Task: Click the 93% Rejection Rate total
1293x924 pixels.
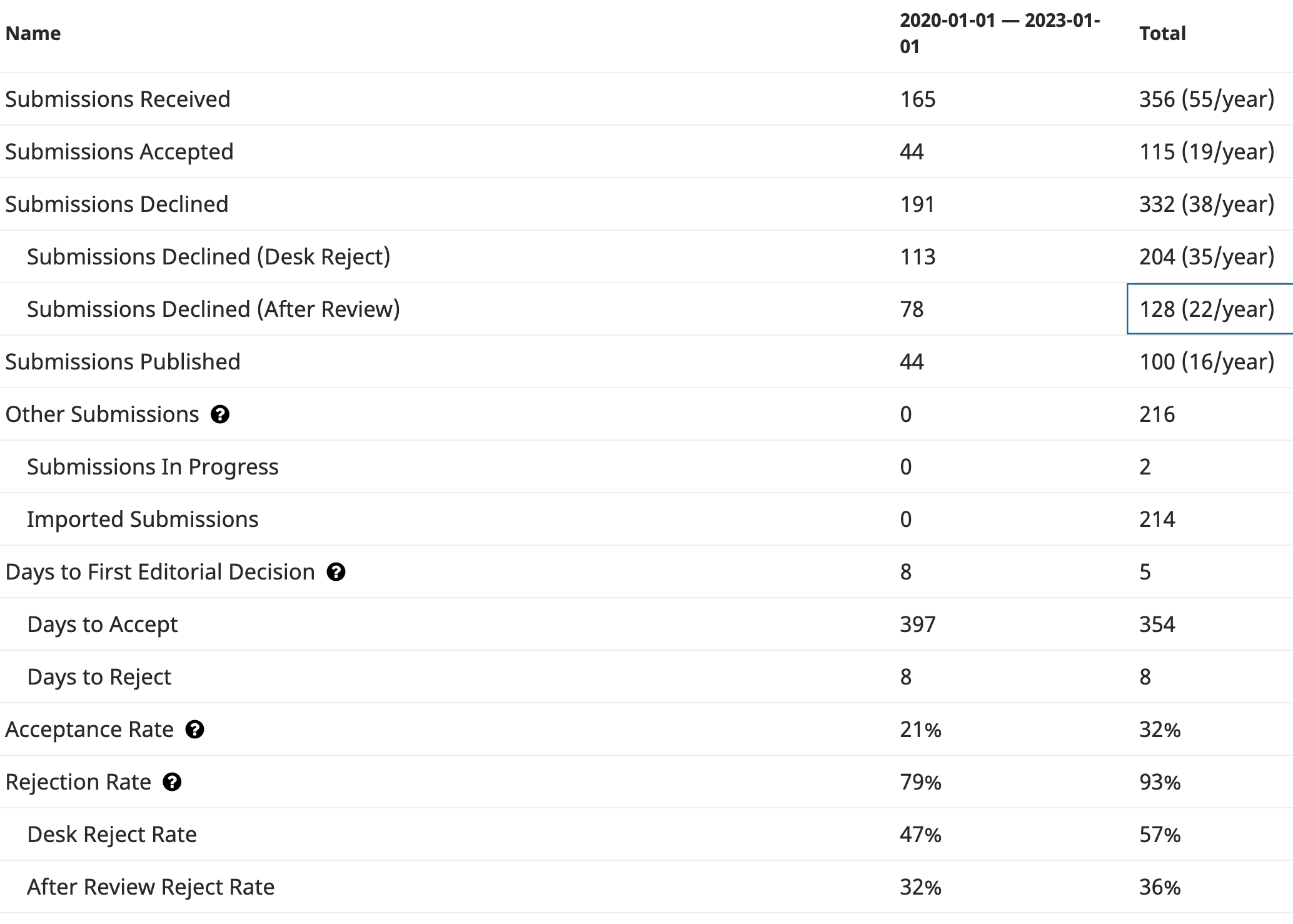Action: pos(1159,782)
